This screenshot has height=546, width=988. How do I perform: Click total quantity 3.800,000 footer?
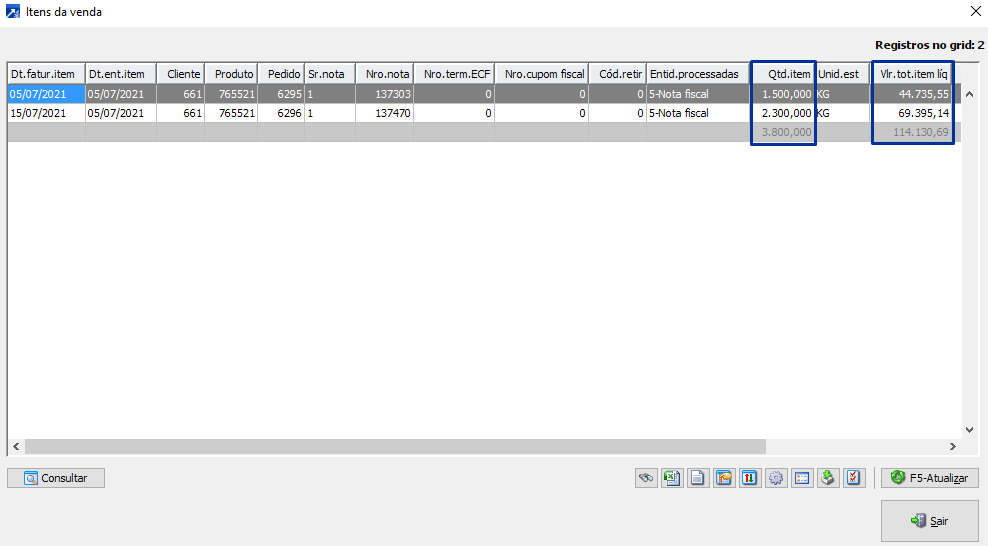pyautogui.click(x=783, y=132)
